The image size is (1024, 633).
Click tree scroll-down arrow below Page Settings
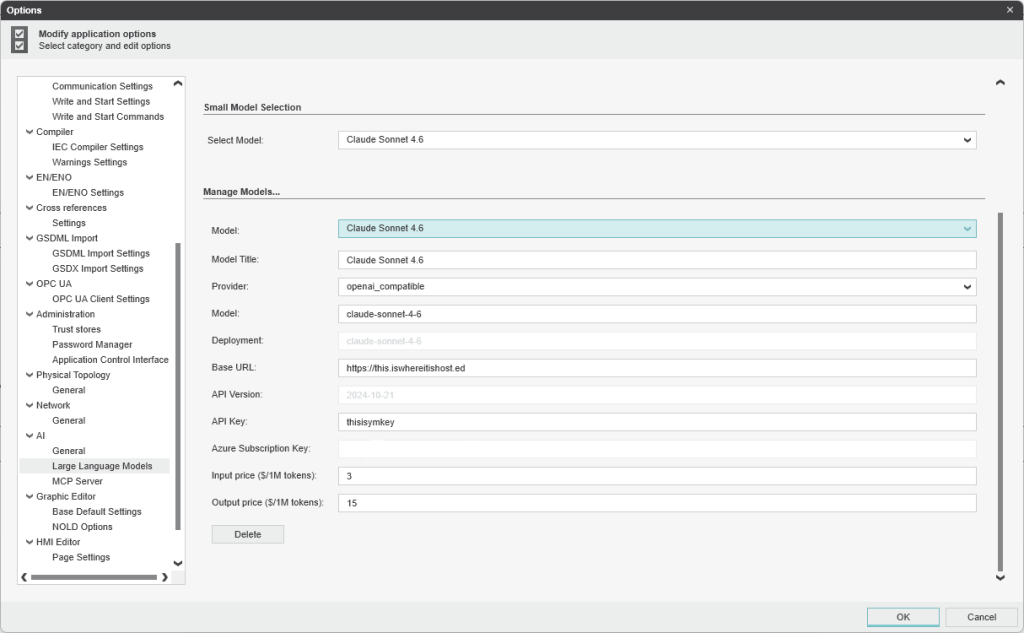coord(178,563)
